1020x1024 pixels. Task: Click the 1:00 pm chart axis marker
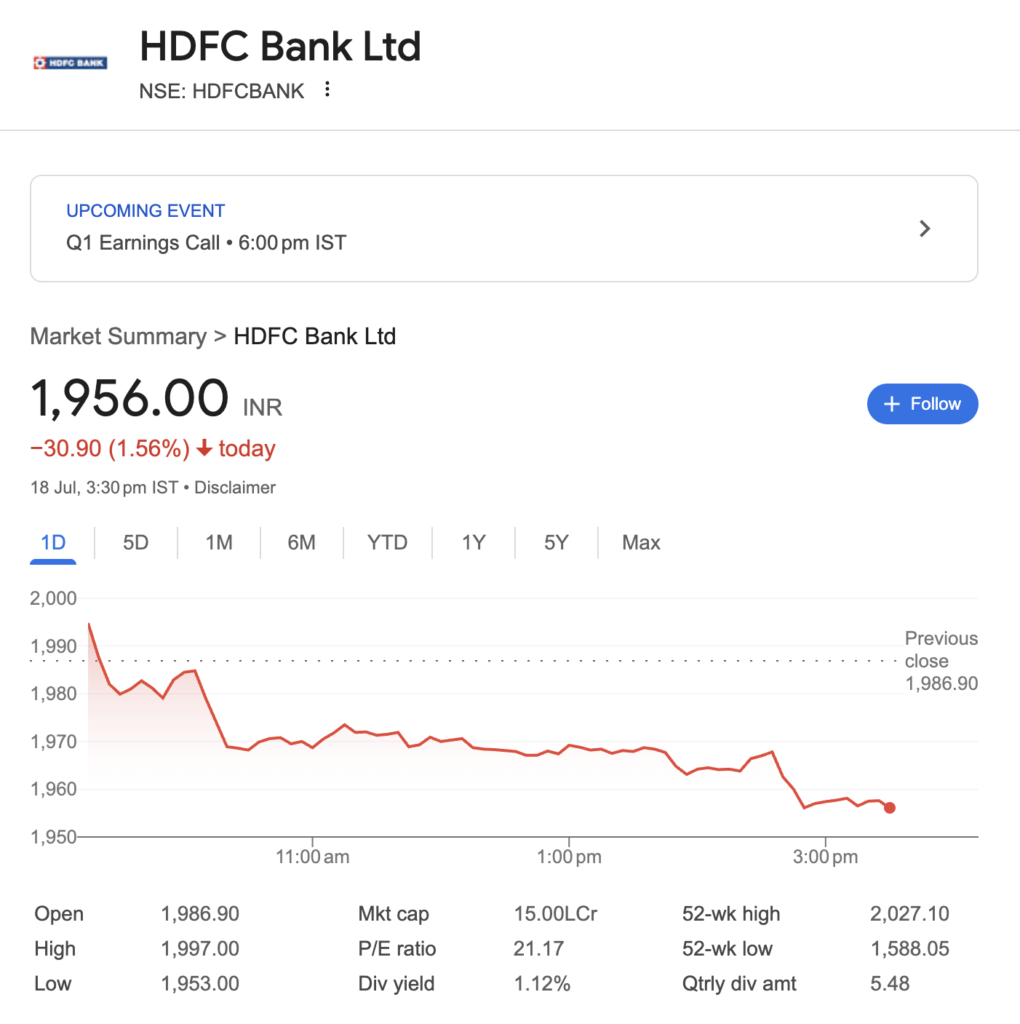(569, 857)
